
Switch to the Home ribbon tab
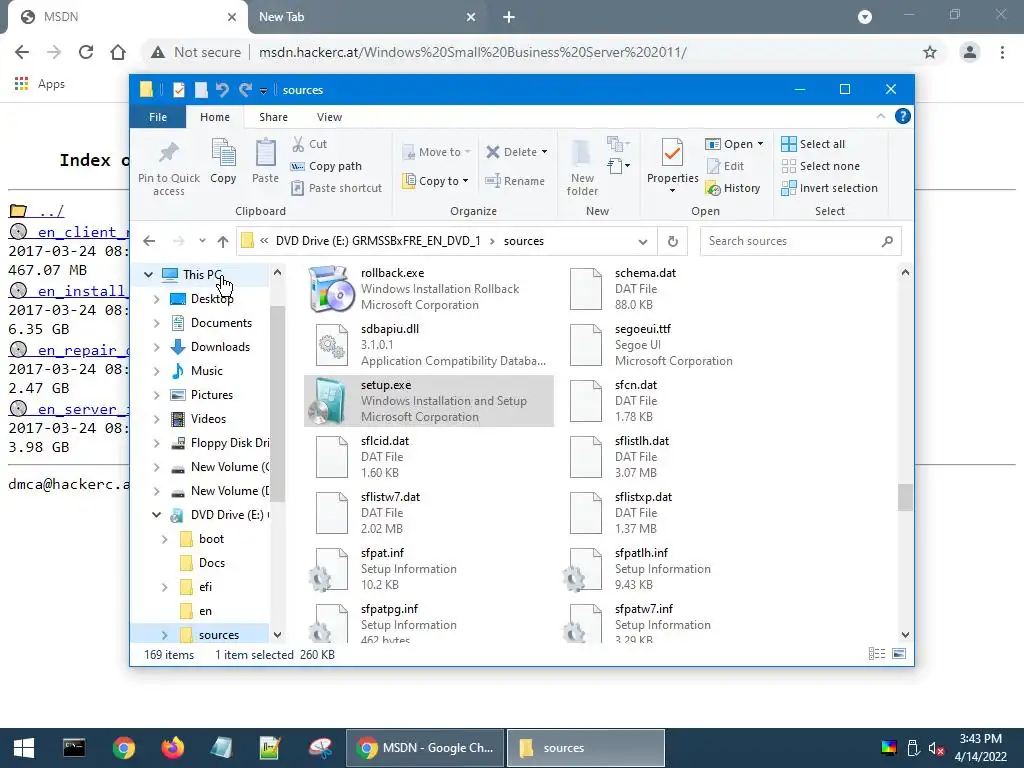click(215, 117)
